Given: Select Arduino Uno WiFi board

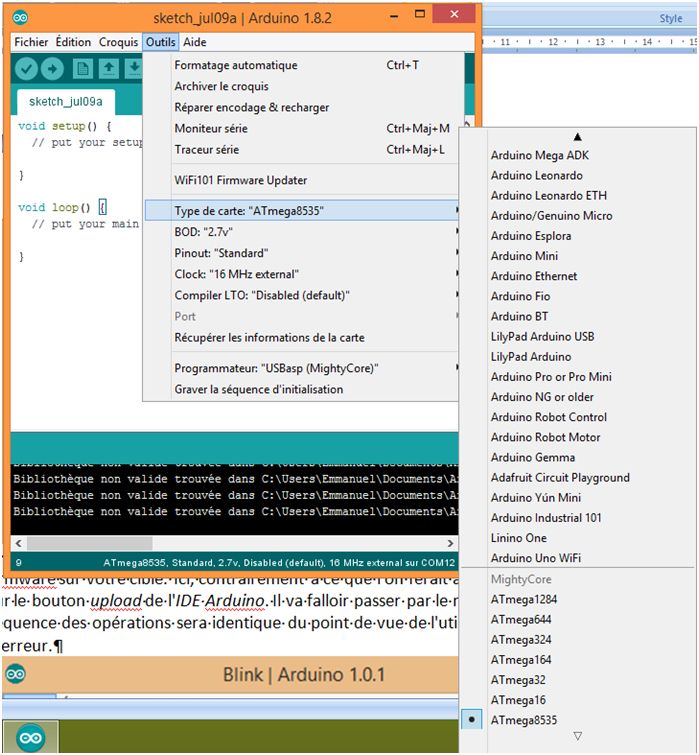Looking at the screenshot, I should pos(578,558).
